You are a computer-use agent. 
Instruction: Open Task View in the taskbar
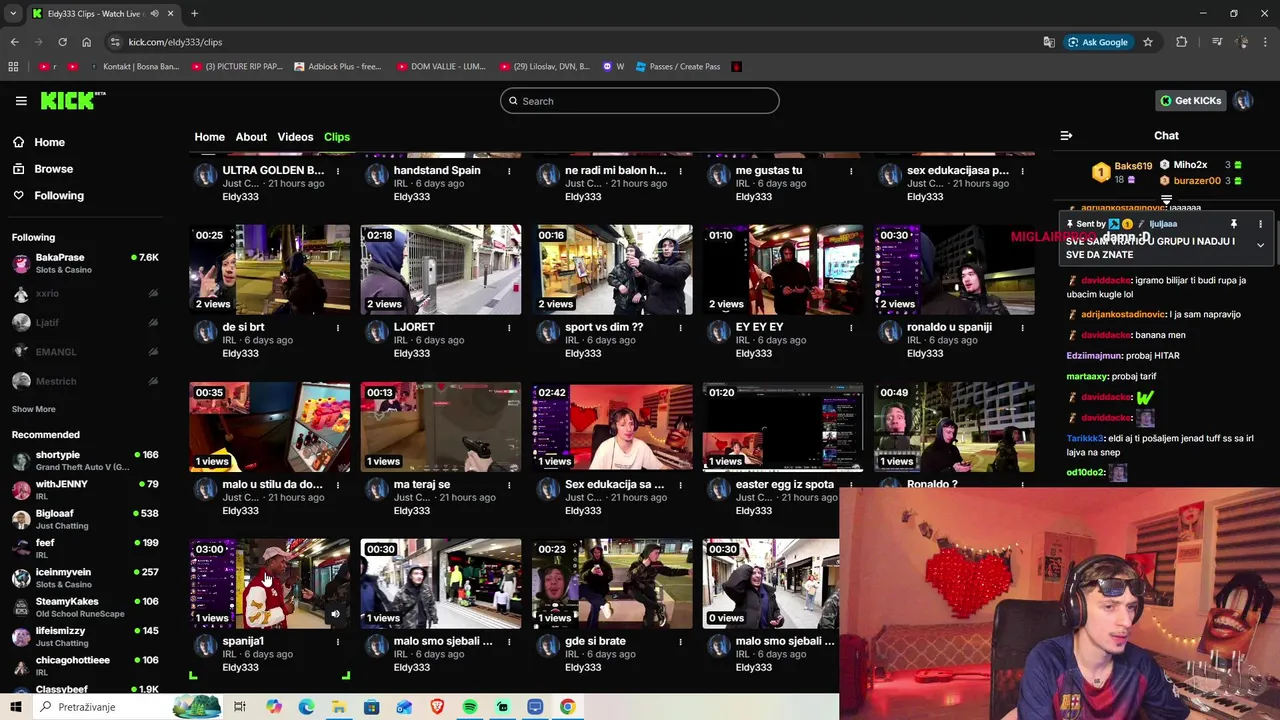point(240,707)
